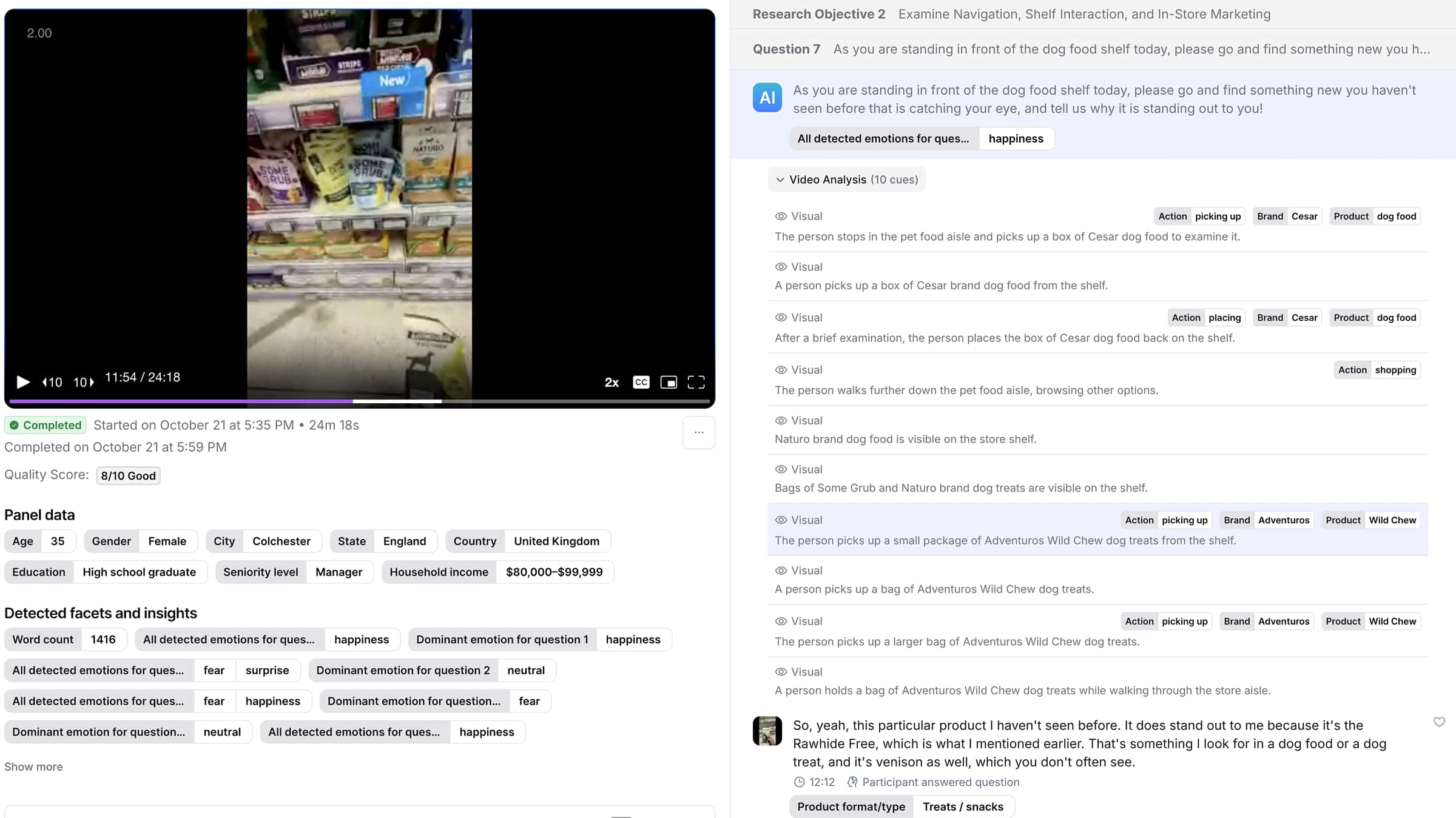The image size is (1456, 818).
Task: Select the Question 7 header
Action: [x=786, y=49]
